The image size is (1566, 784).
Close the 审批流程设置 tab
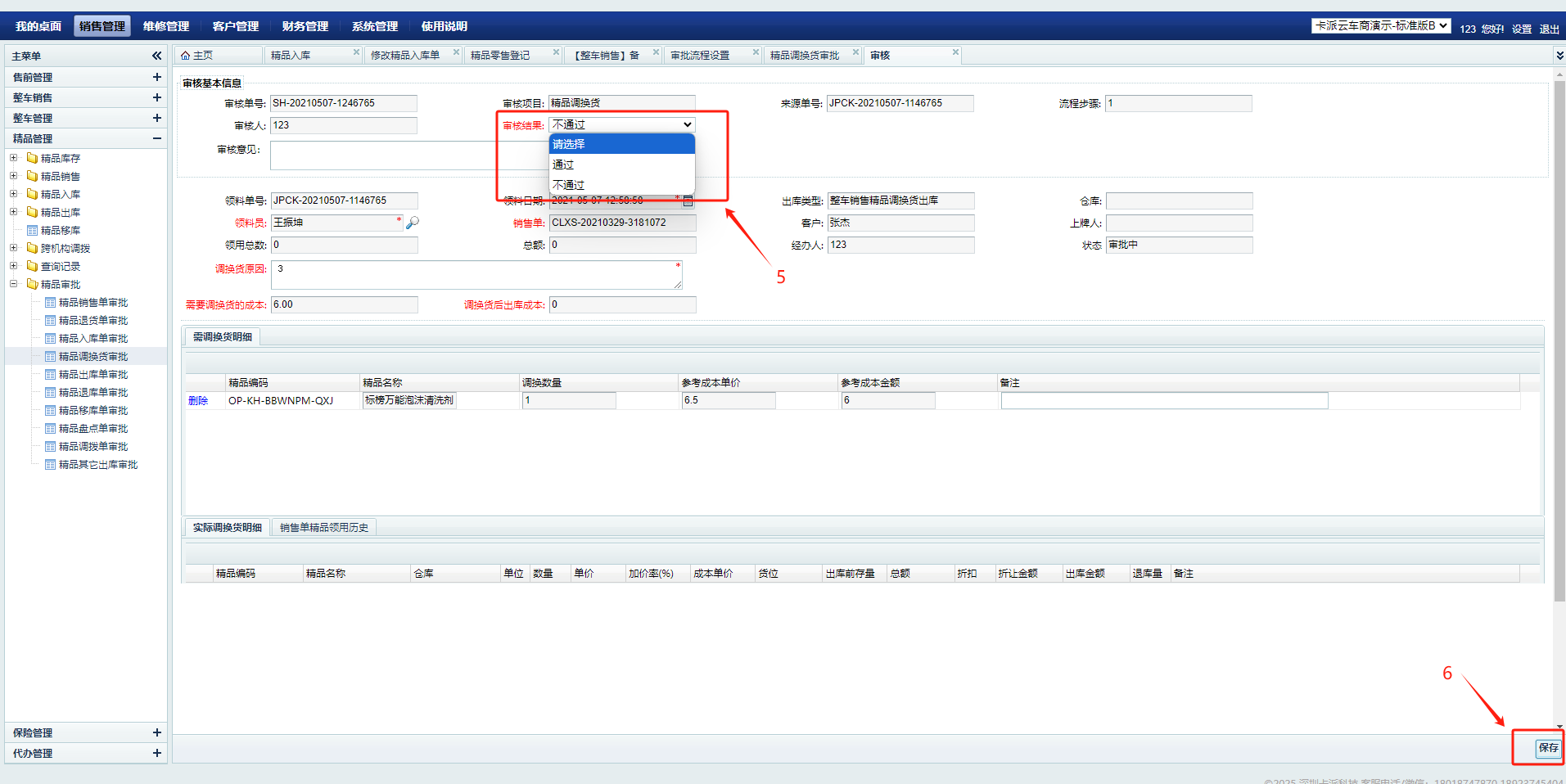pos(756,52)
